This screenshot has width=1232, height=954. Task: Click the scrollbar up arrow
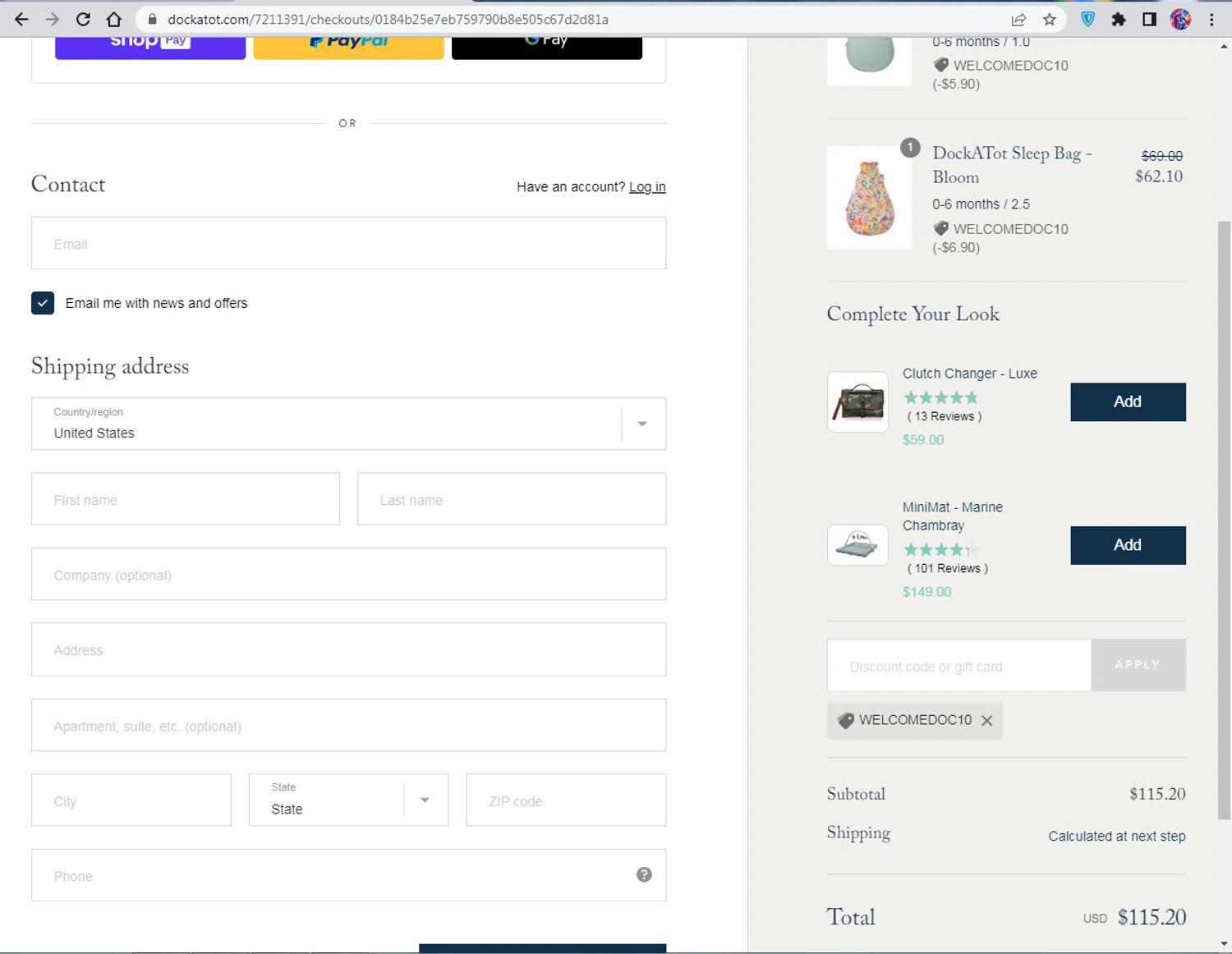point(1224,46)
